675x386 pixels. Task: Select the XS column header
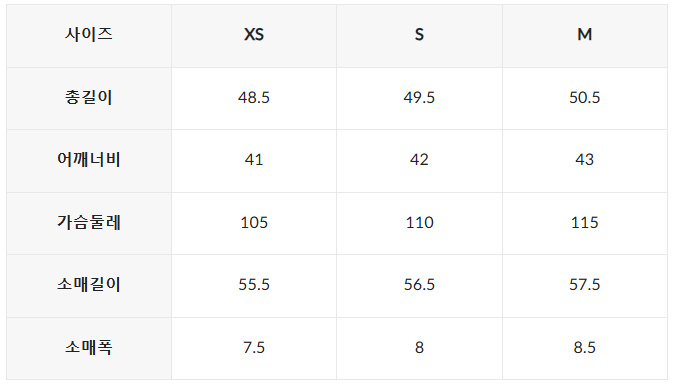click(254, 34)
